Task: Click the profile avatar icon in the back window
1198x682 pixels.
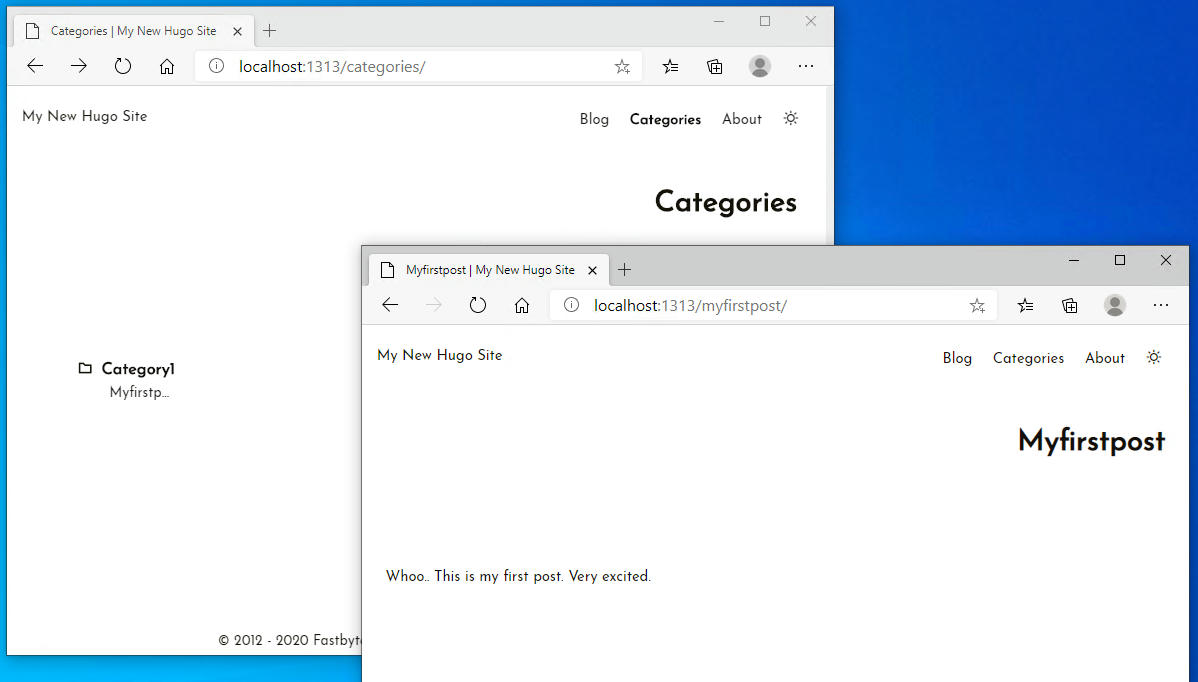Action: click(x=760, y=66)
